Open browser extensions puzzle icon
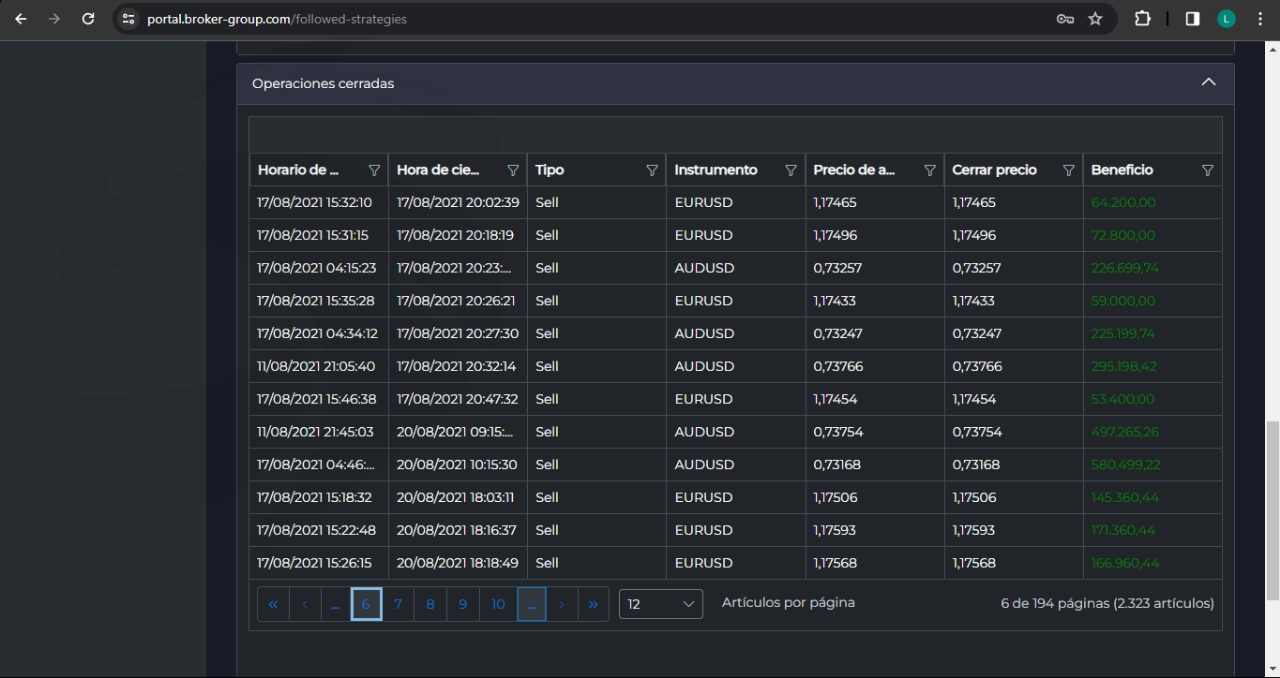 [1142, 19]
